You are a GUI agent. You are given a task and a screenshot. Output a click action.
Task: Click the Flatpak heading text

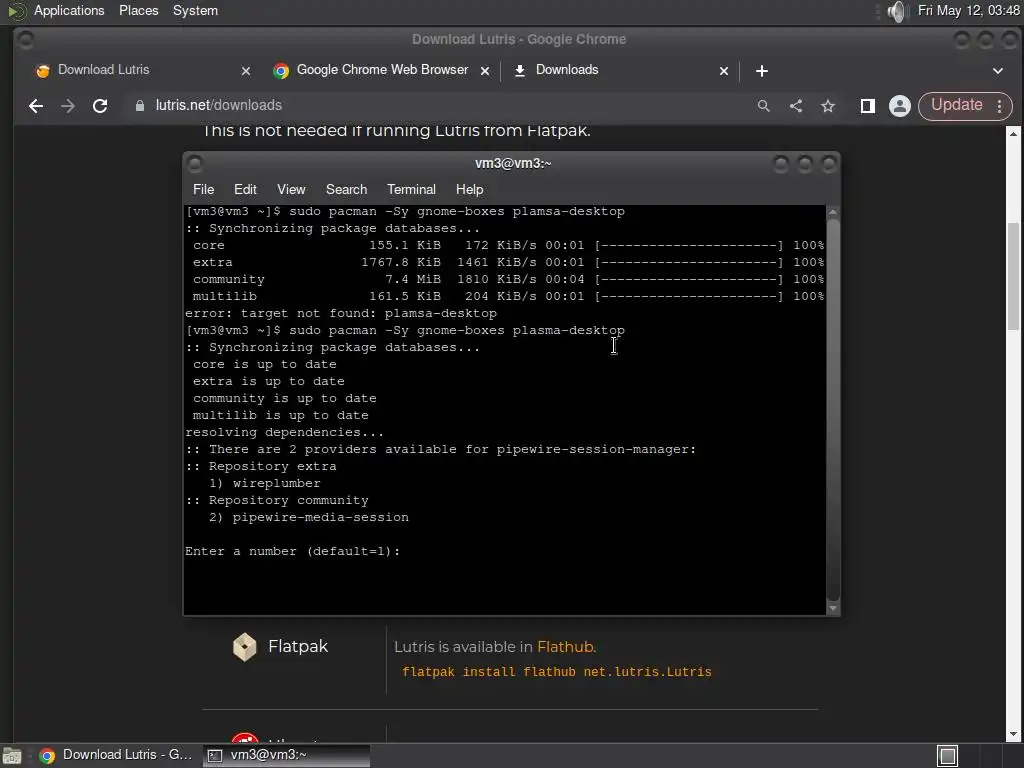click(298, 647)
